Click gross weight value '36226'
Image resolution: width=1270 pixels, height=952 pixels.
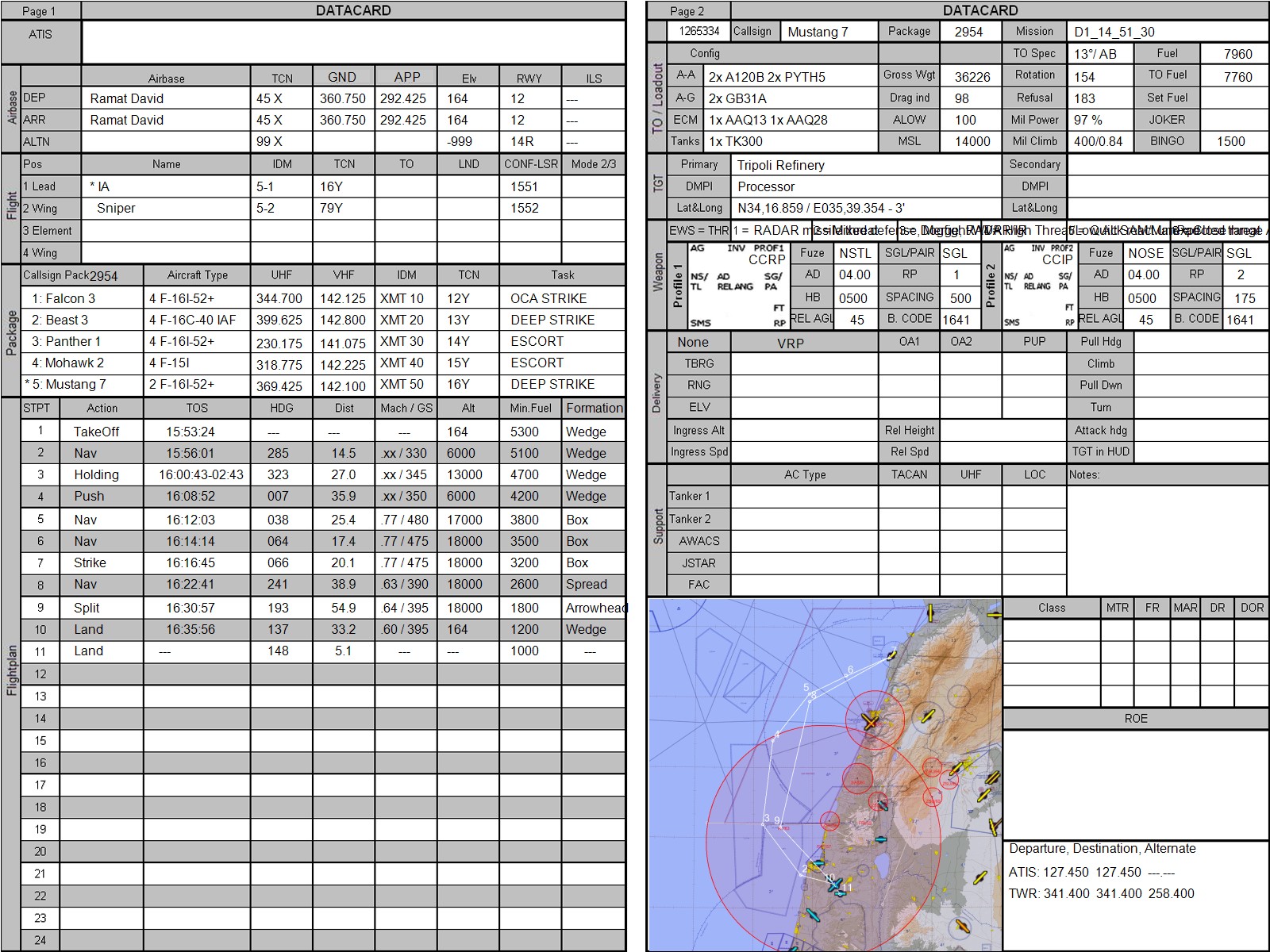(972, 77)
